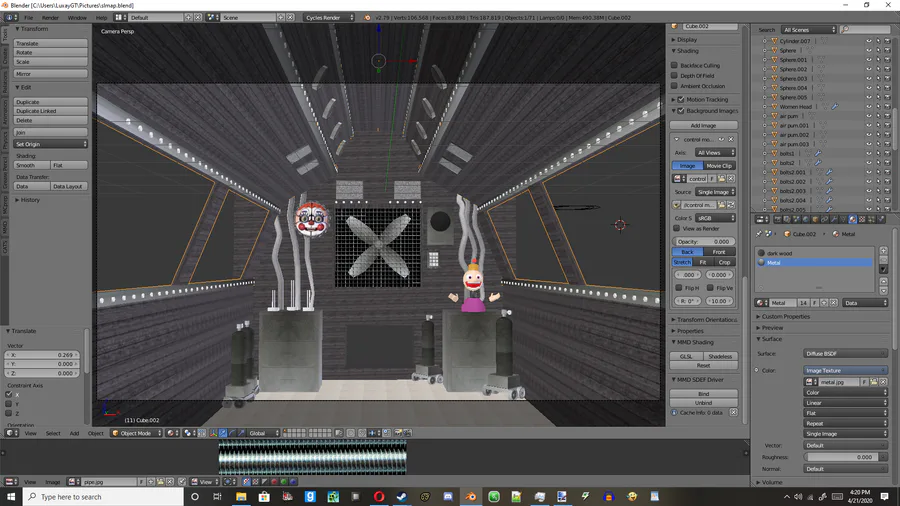The image size is (900, 506).
Task: Hide Women Head object with eye icon
Action: coord(868,106)
